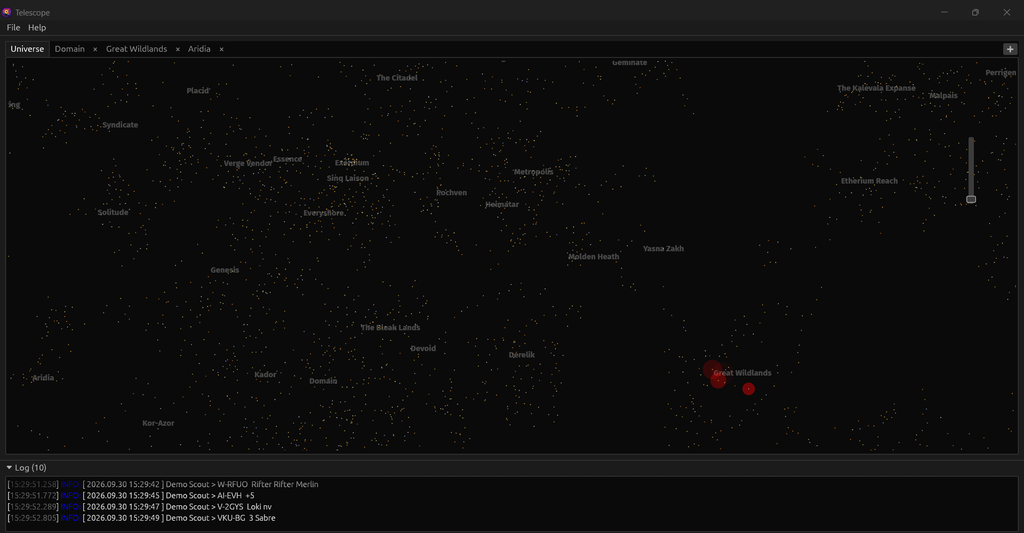
Task: Select the Kor-Azor region label
Action: [158, 423]
